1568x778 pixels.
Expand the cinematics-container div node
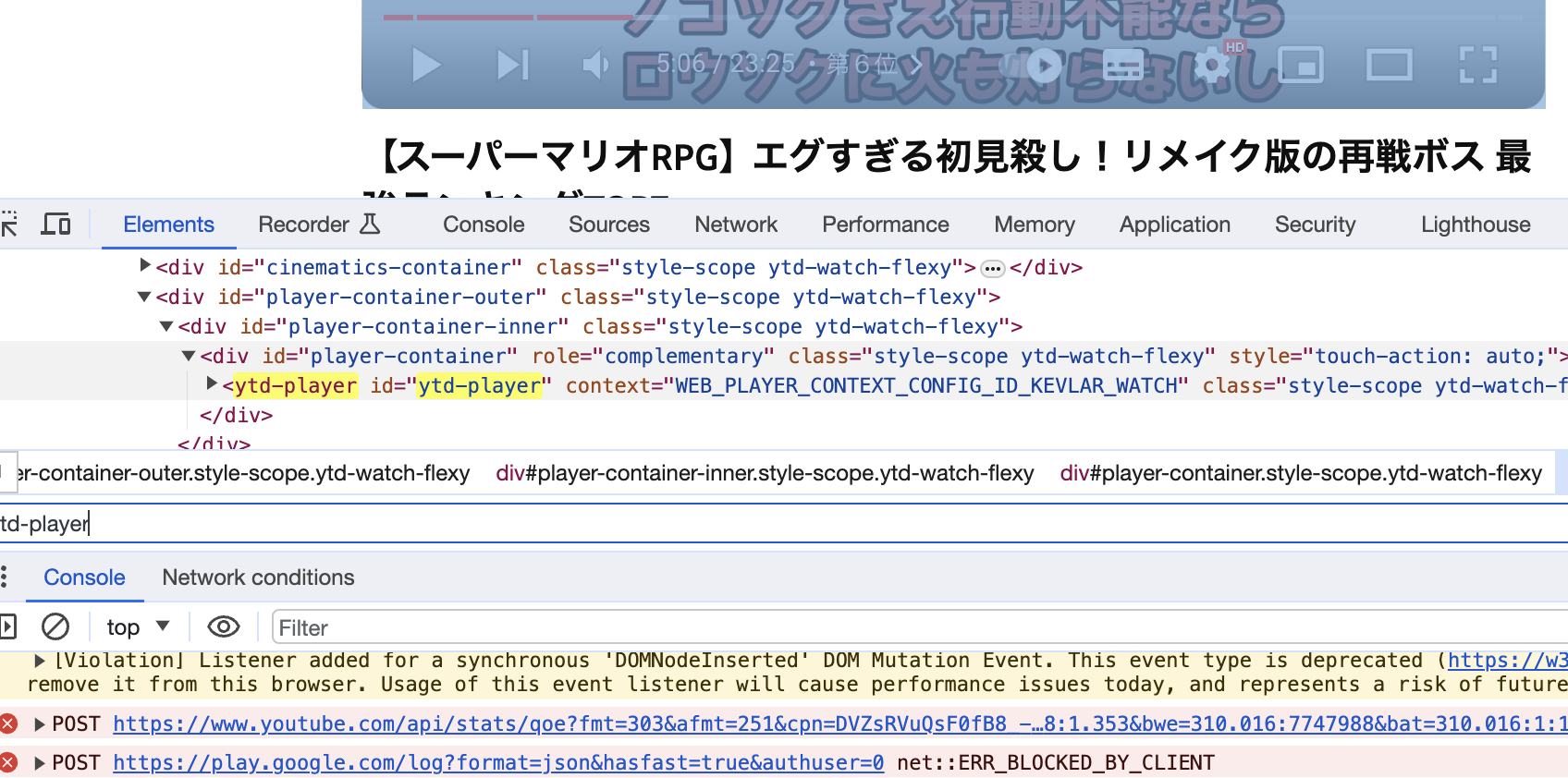coord(145,266)
